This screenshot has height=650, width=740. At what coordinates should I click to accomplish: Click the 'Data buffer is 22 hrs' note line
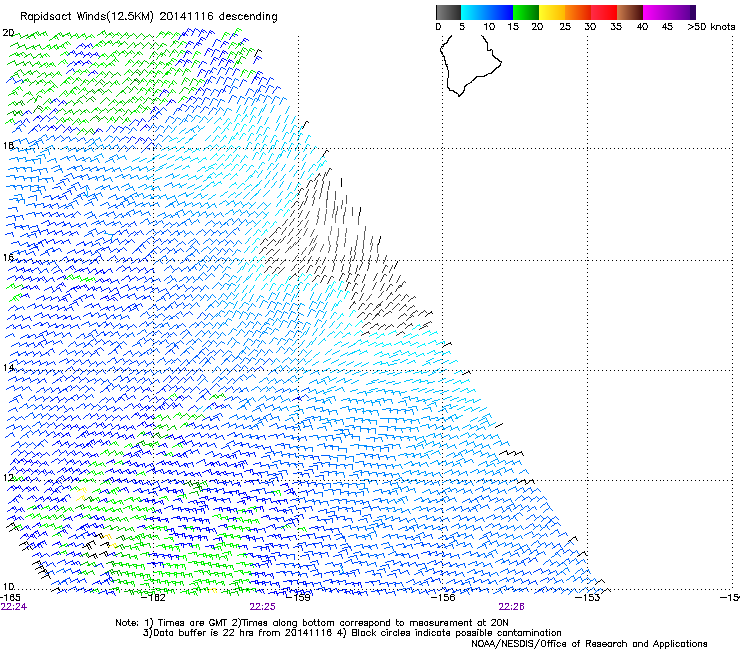[352, 633]
